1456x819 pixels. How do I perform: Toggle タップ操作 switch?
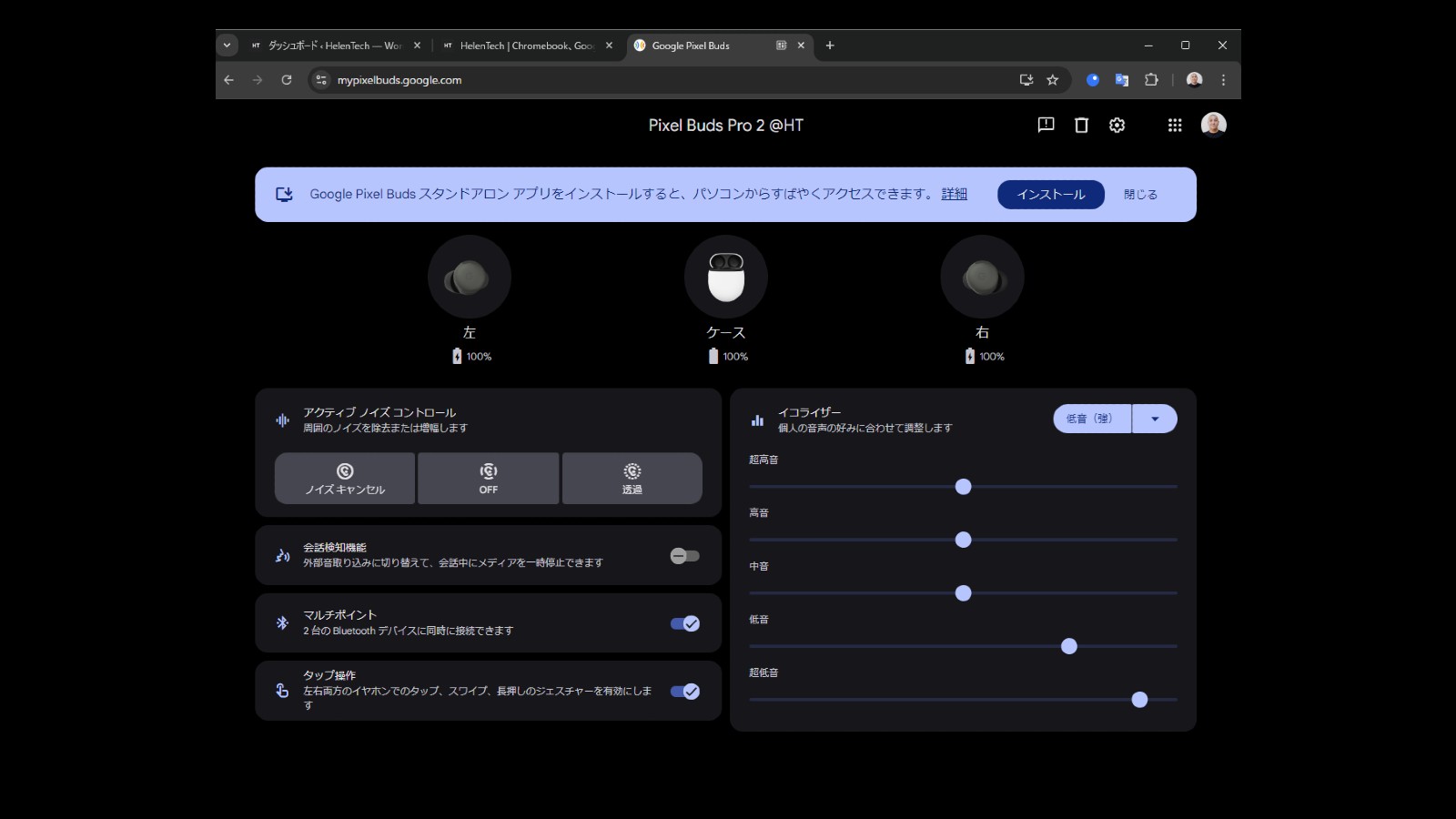point(684,692)
